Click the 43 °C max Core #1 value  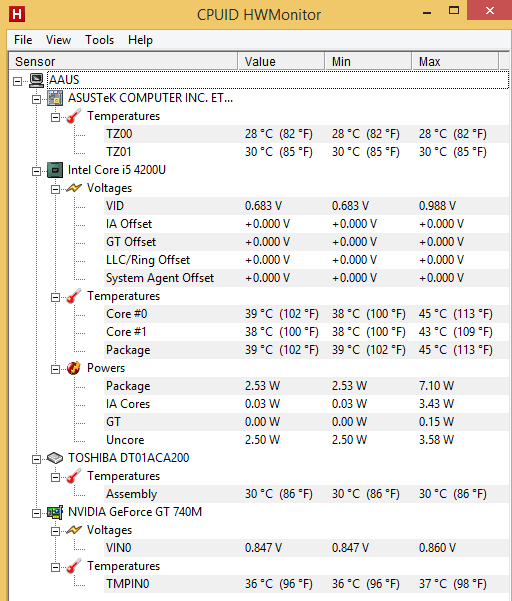(x=455, y=332)
